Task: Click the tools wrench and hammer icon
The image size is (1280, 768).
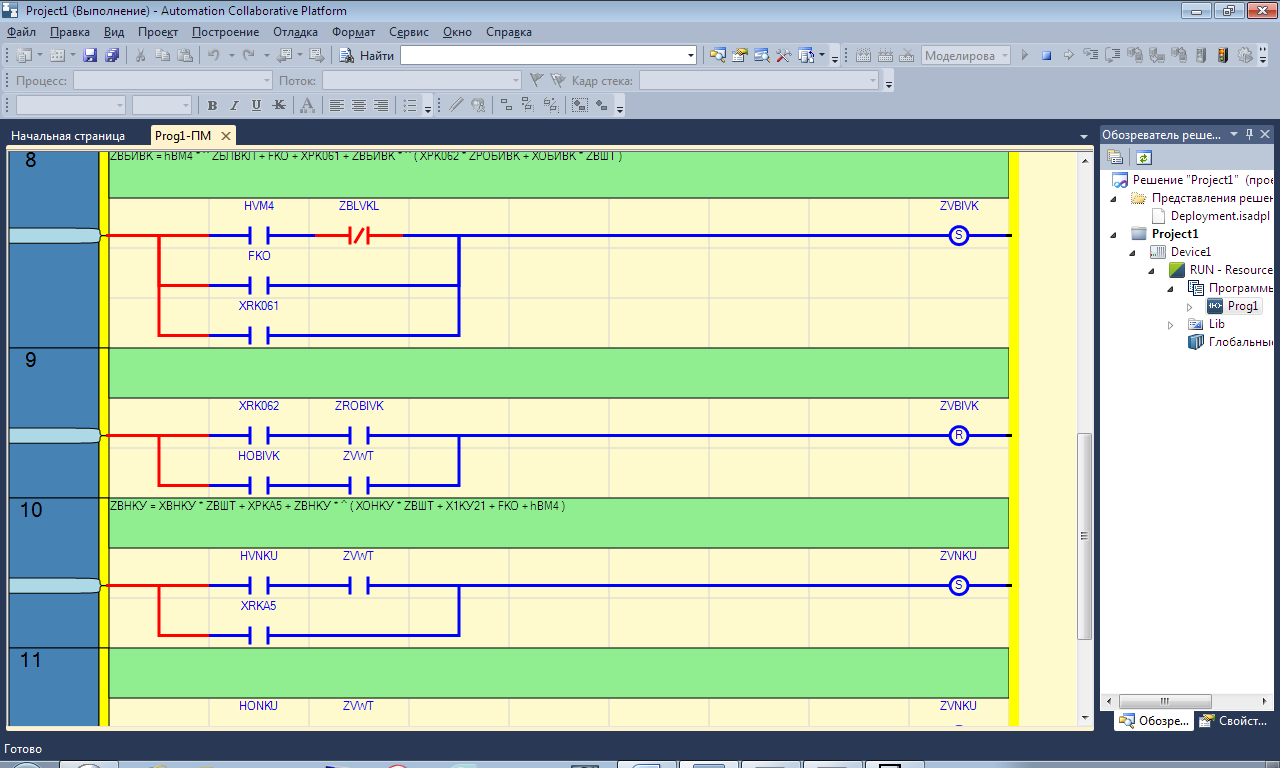Action: coord(784,56)
